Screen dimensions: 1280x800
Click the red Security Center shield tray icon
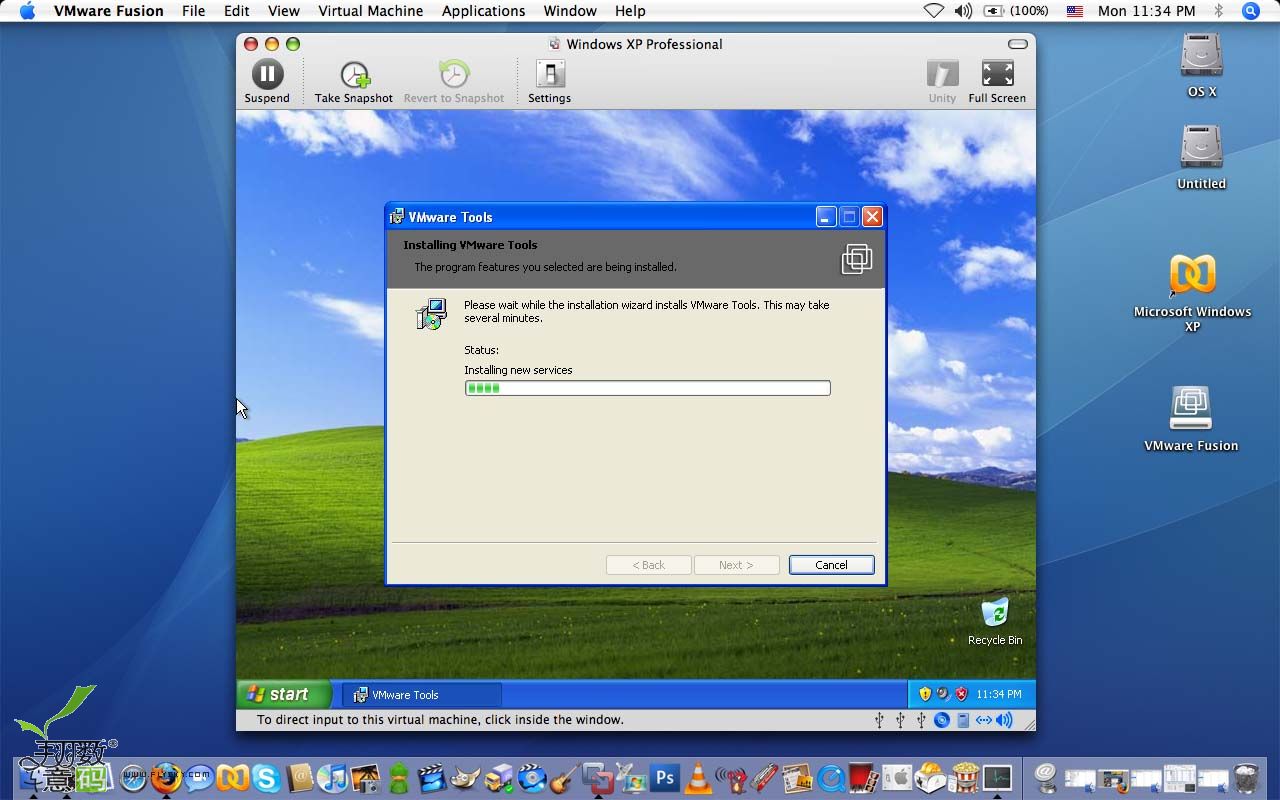pos(962,694)
